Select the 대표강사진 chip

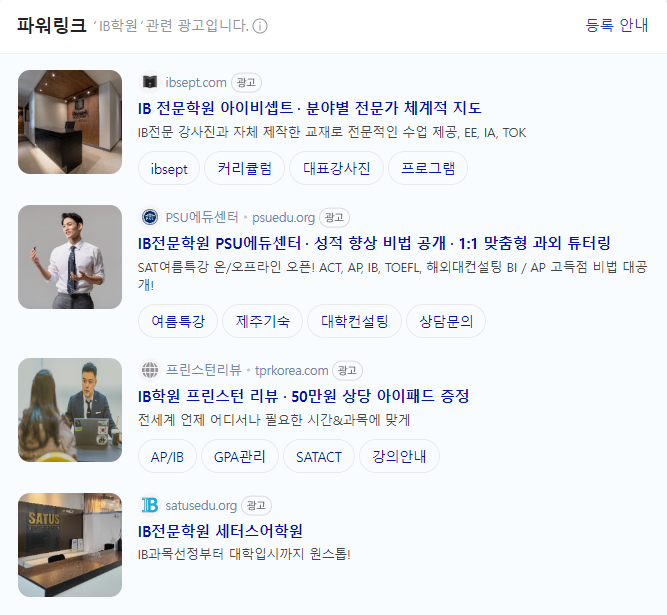pos(336,168)
